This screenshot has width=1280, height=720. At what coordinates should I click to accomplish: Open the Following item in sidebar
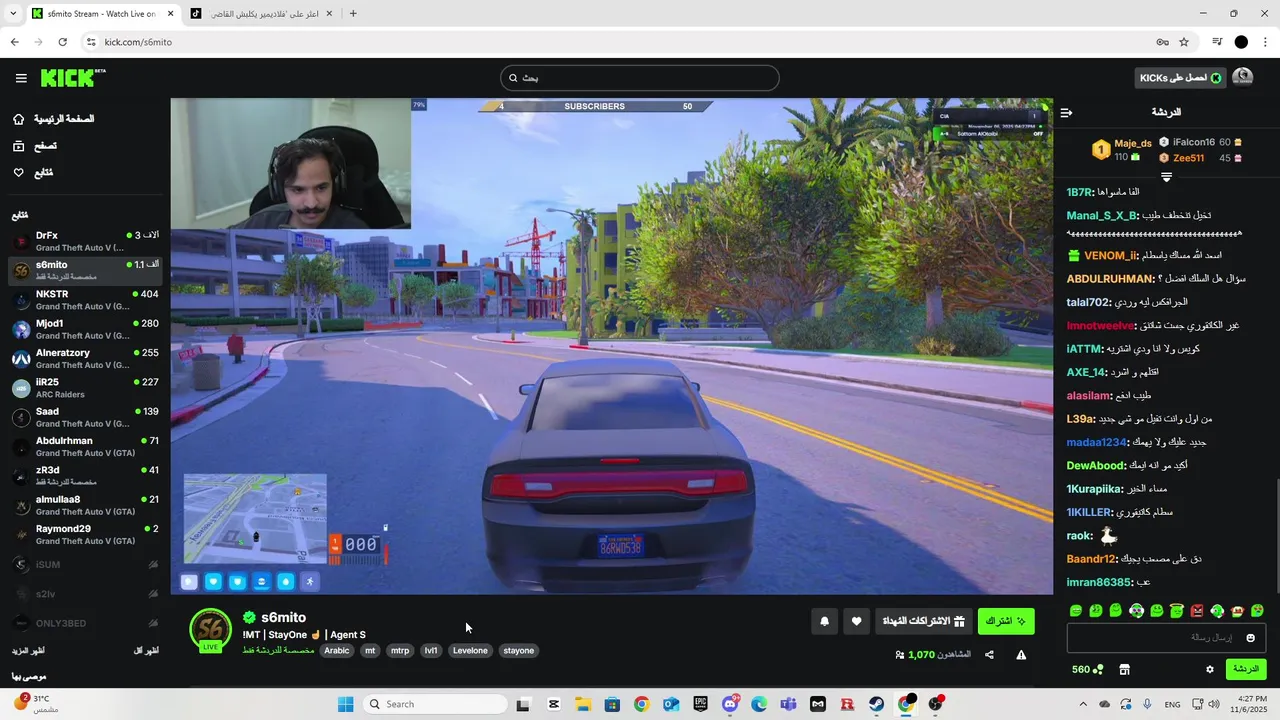tap(33, 173)
